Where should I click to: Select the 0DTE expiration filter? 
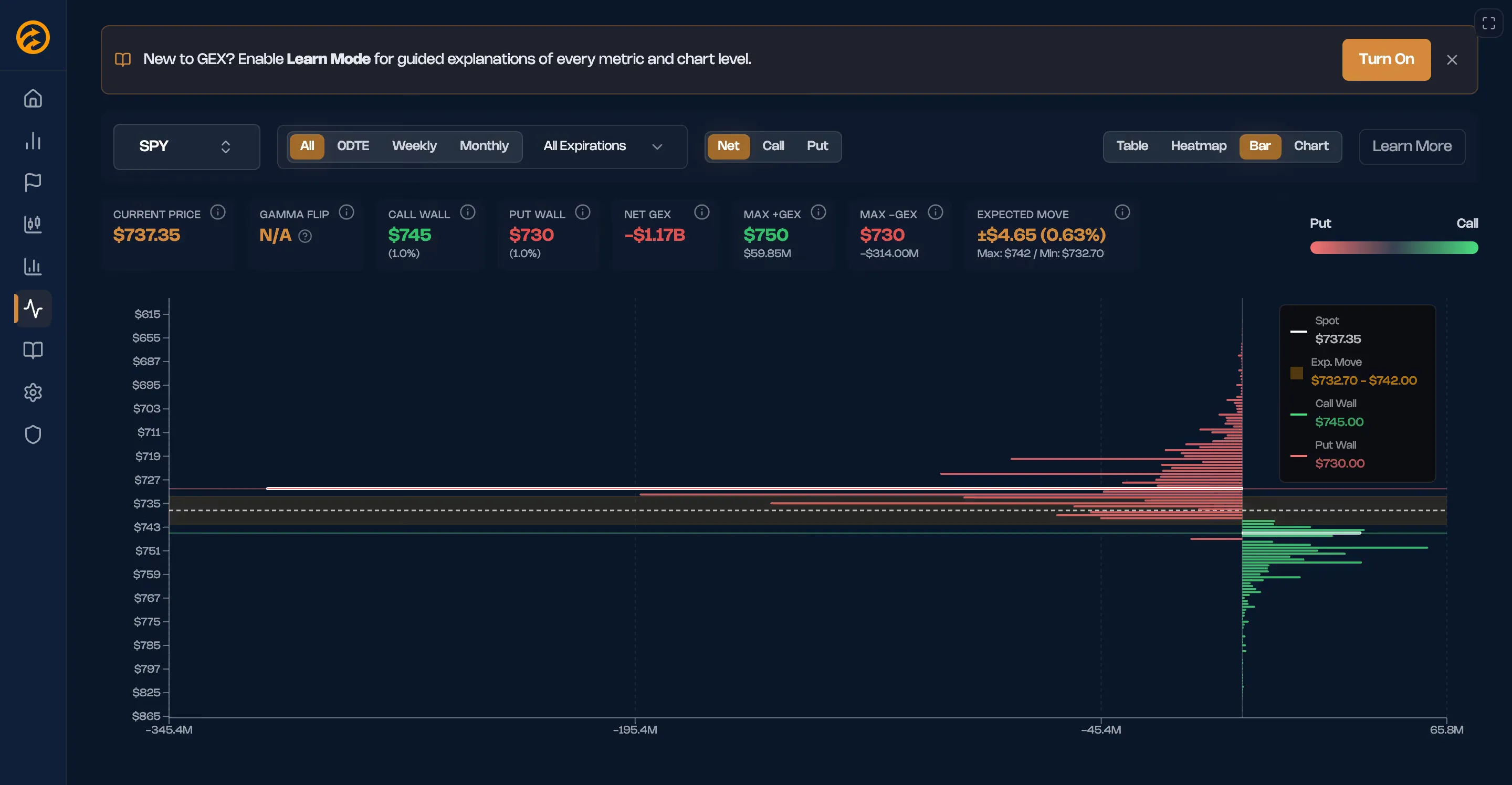(x=353, y=146)
